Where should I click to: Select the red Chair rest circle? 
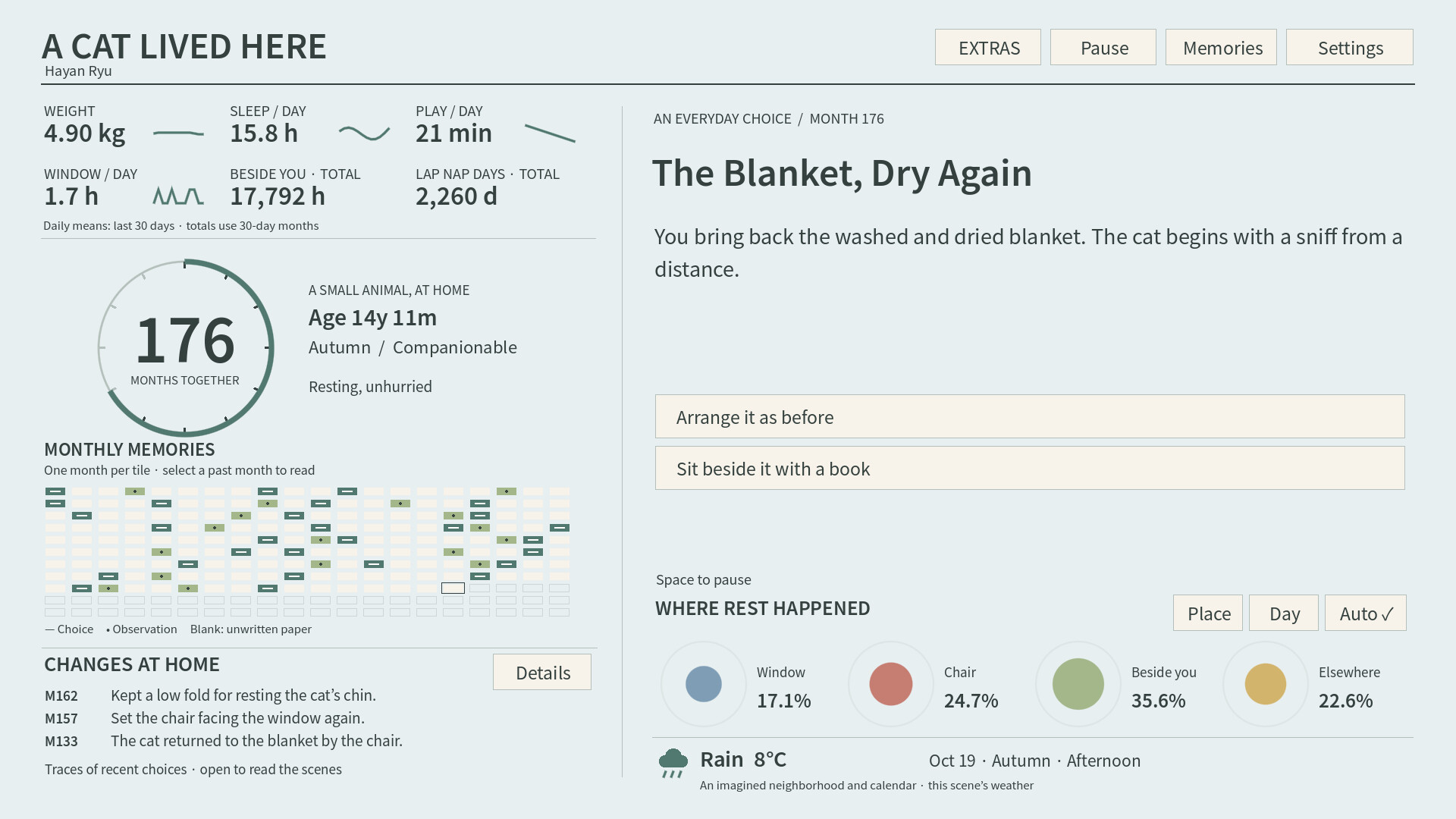891,684
